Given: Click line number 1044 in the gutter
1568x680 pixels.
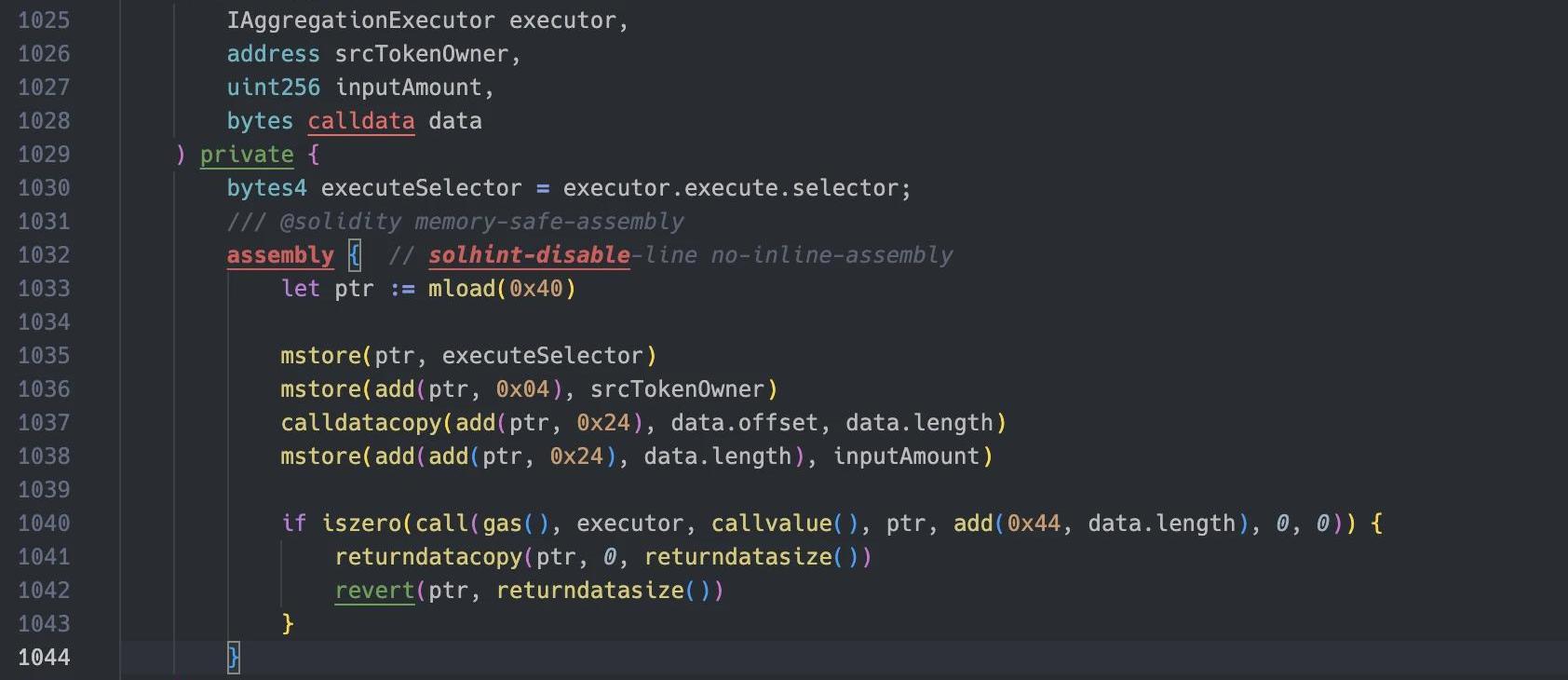Looking at the screenshot, I should click(x=44, y=658).
